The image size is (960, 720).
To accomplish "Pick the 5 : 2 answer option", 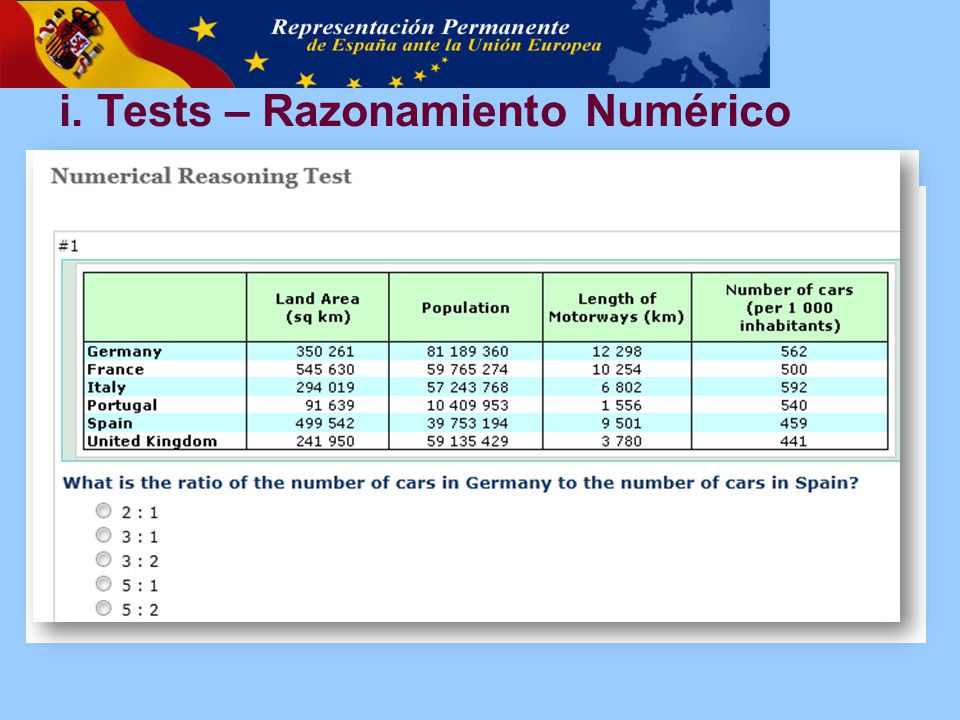I will pos(103,608).
